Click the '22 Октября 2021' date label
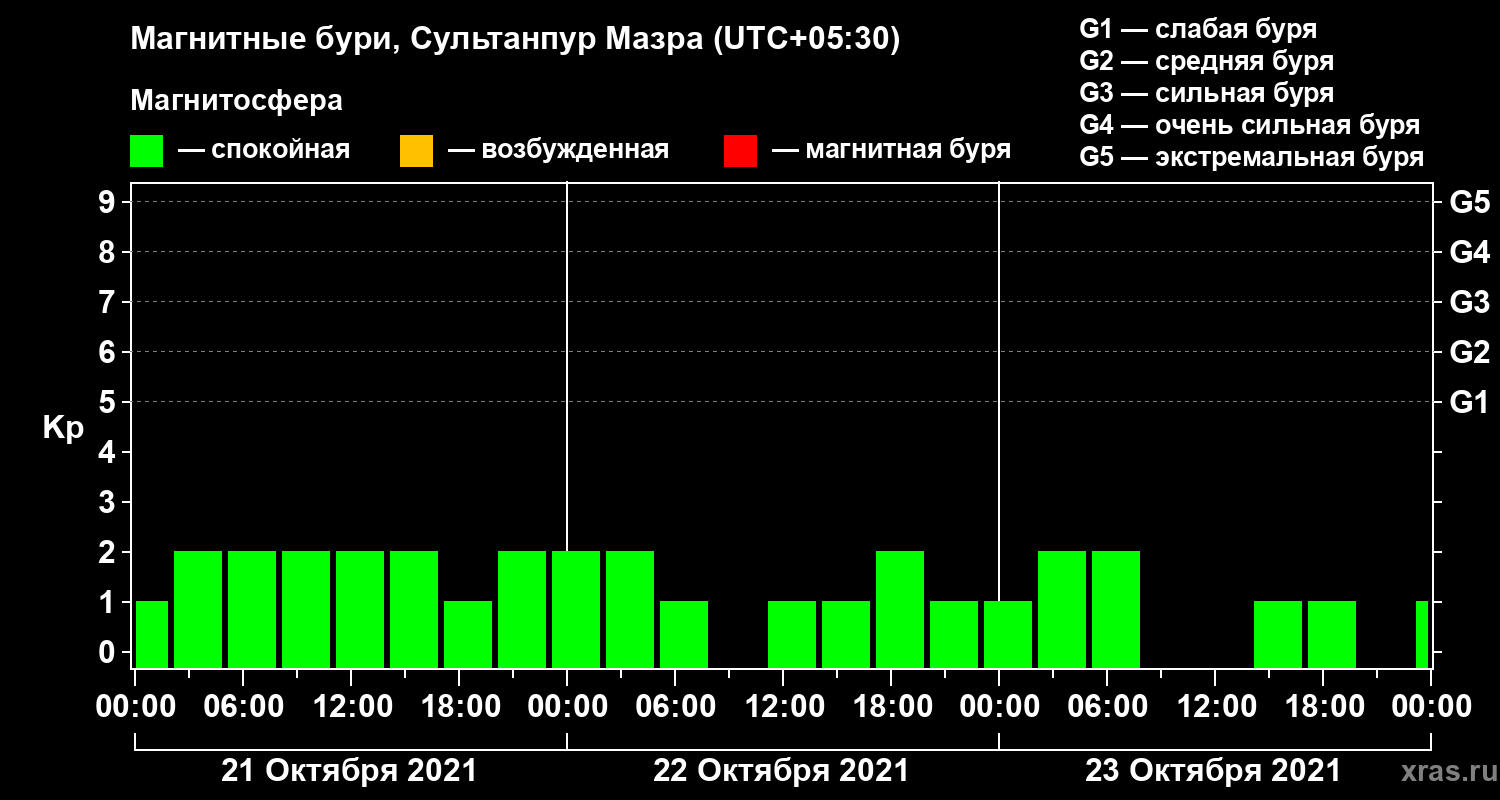 click(x=781, y=771)
